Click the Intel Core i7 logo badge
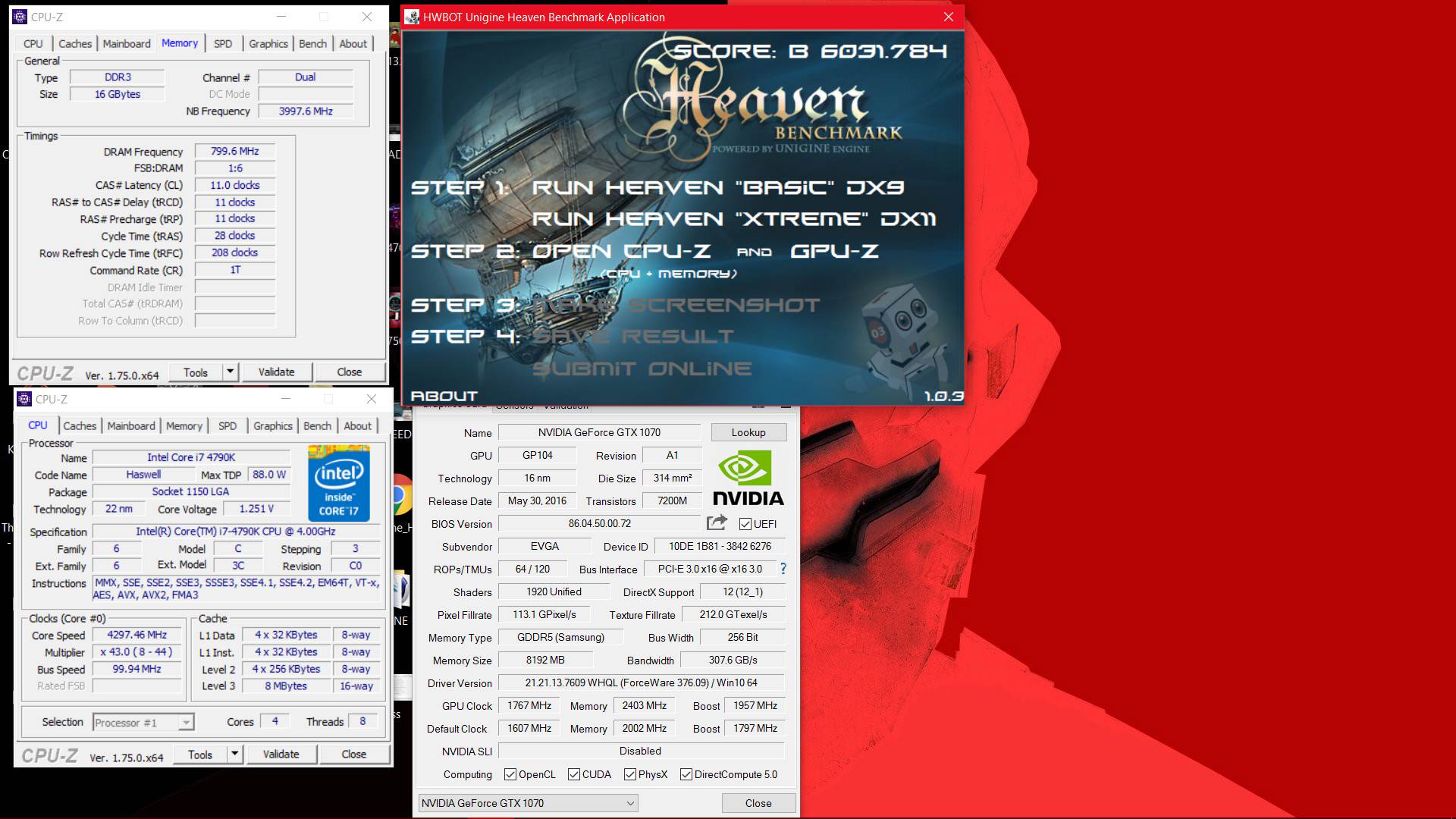 pos(339,485)
